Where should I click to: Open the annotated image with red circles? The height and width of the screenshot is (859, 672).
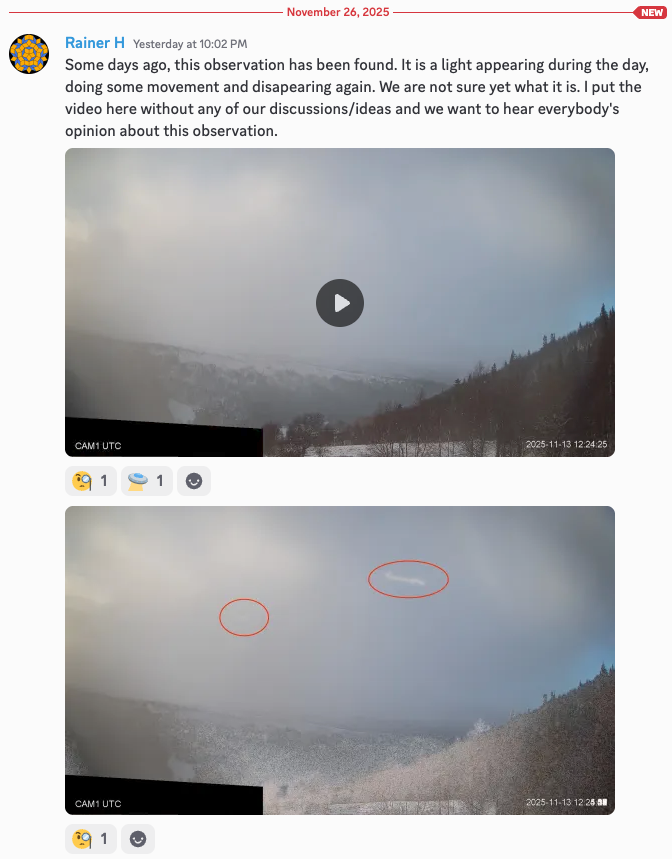click(340, 660)
